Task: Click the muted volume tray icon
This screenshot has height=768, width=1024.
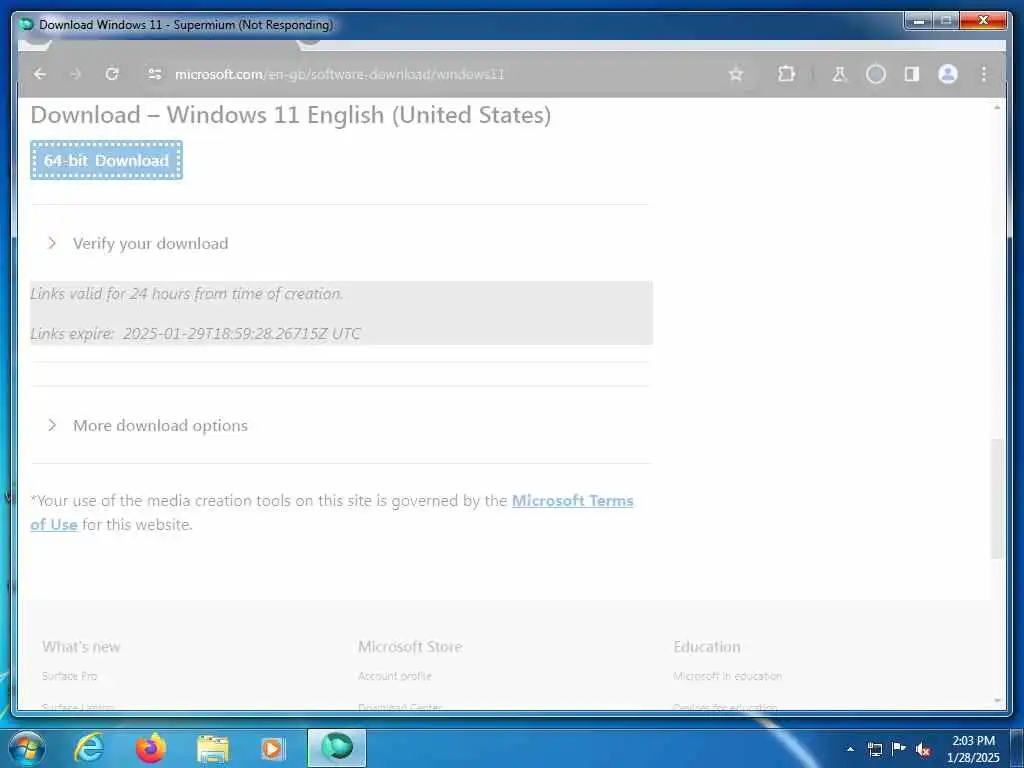Action: tap(923, 749)
